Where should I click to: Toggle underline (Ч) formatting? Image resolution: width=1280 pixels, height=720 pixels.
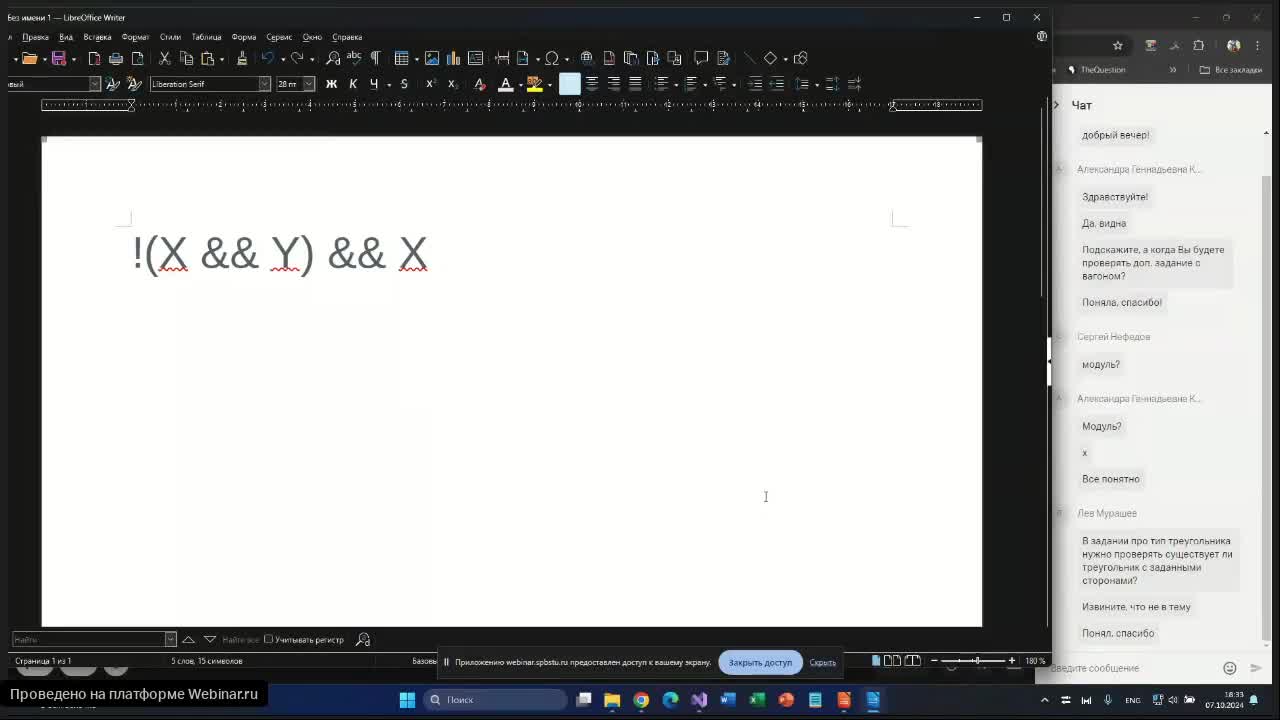click(374, 84)
